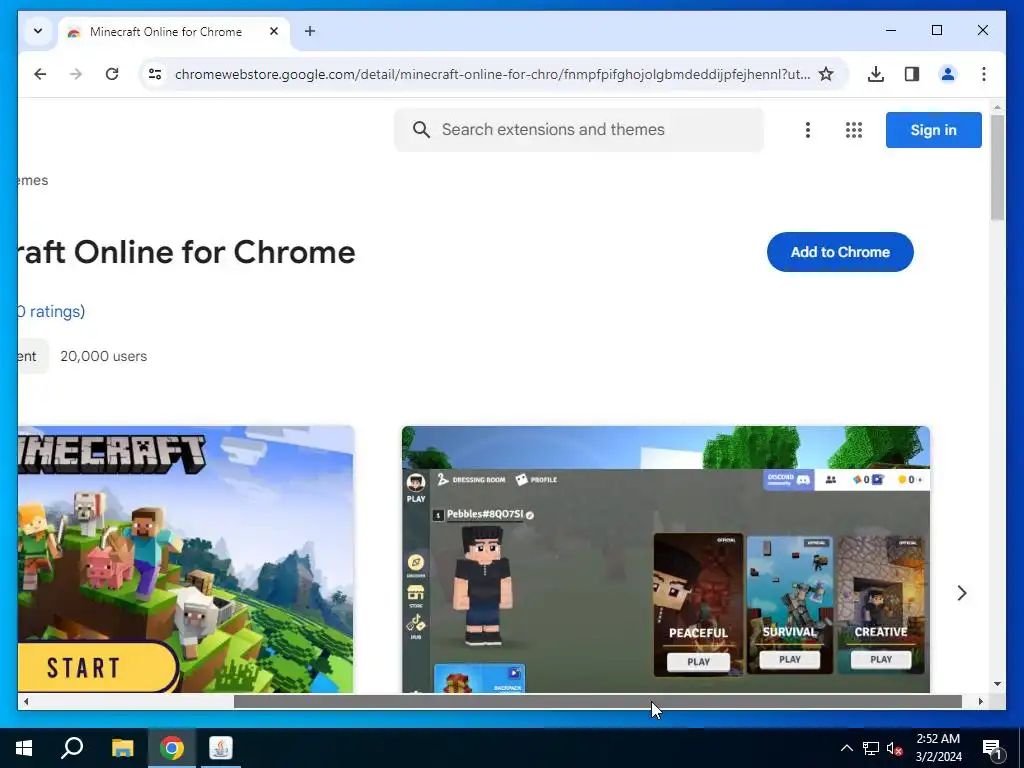This screenshot has width=1024, height=768.
Task: Open the Windows Start menu
Action: [x=24, y=748]
